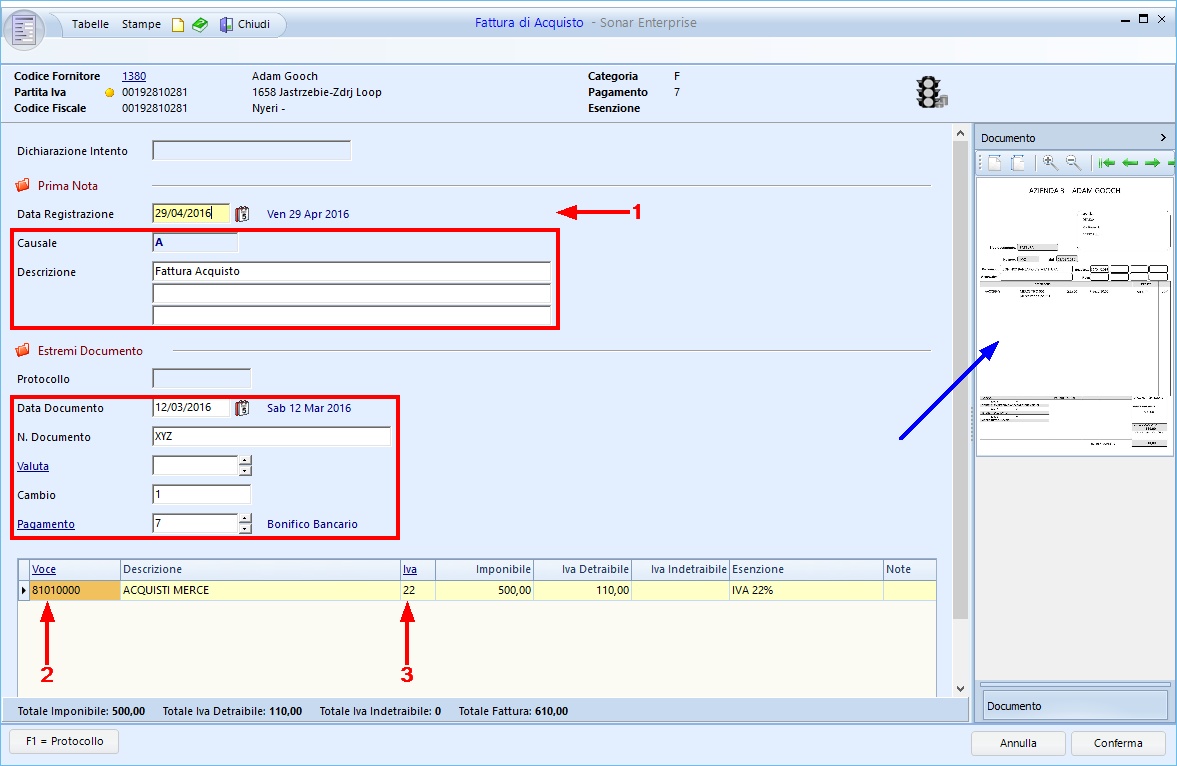Open the Tabelle menu
This screenshot has height=766, width=1177.
coord(90,24)
